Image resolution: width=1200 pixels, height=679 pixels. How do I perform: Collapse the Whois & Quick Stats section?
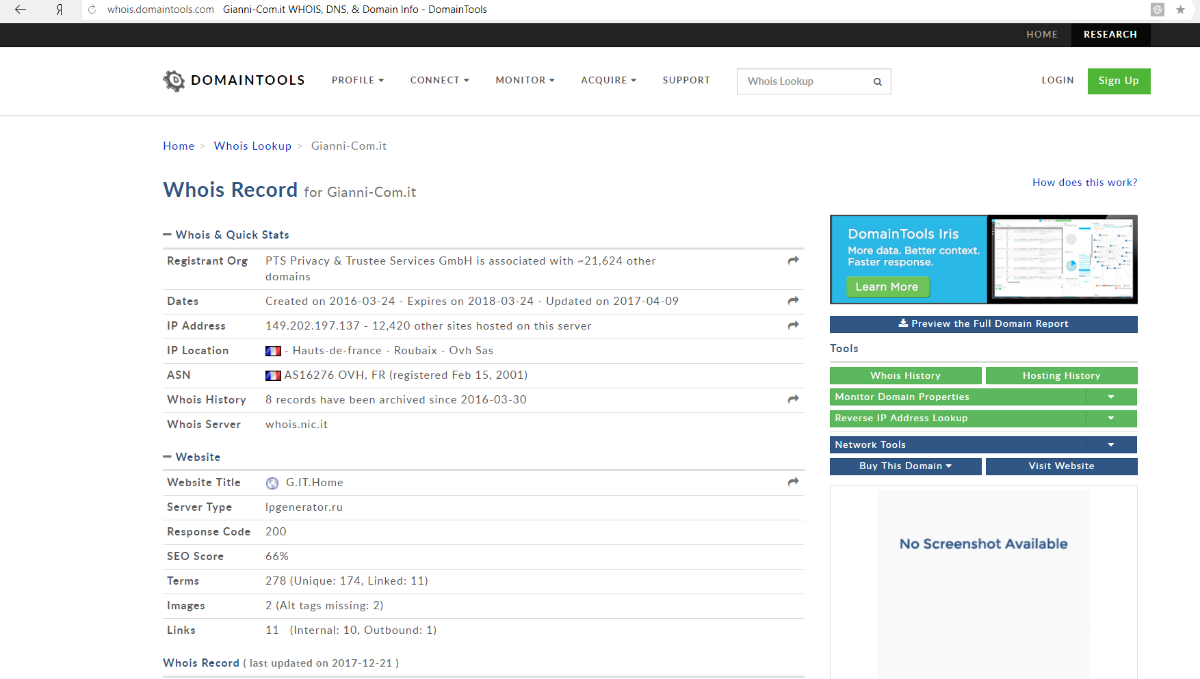tap(226, 235)
